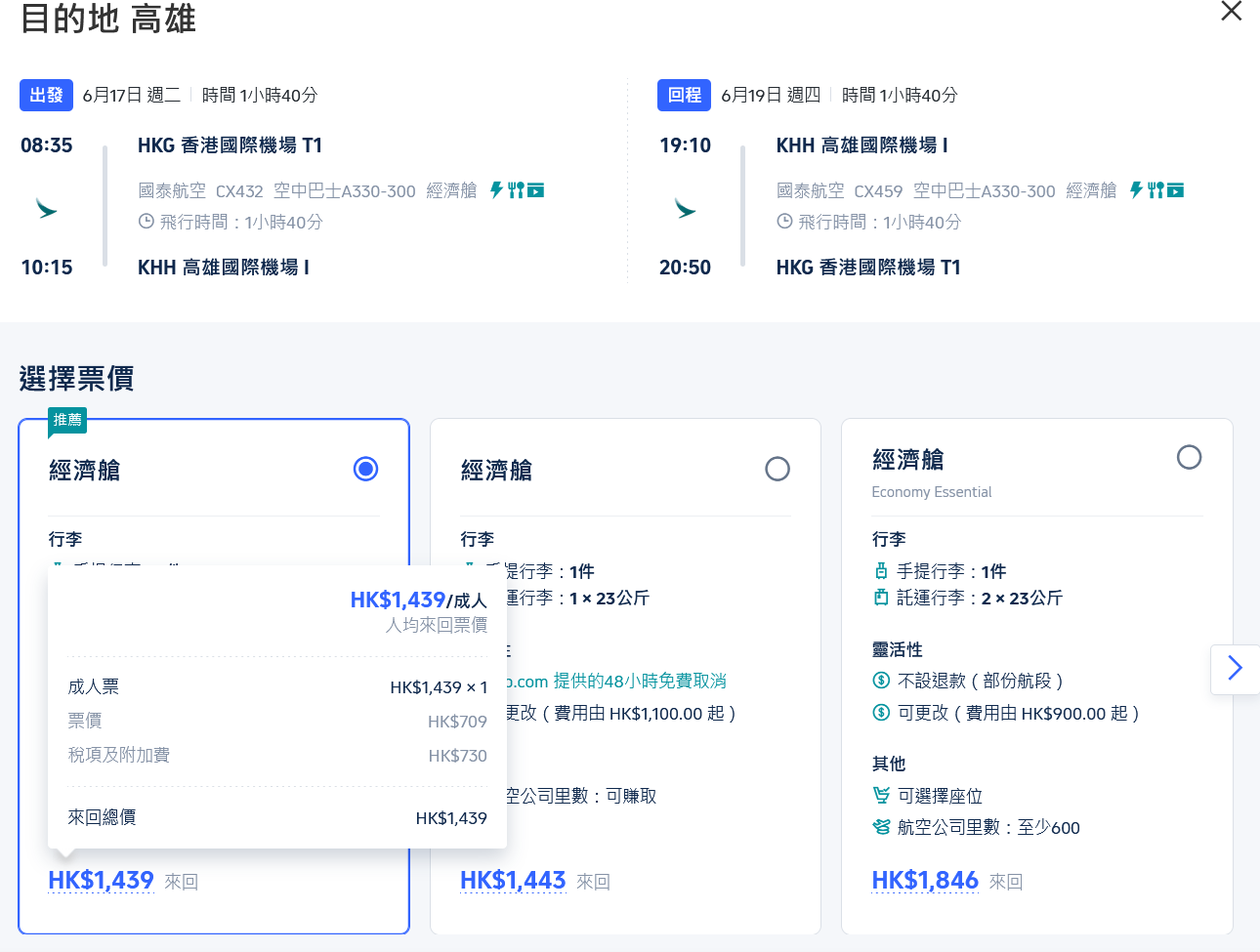1260x952 pixels.
Task: Click the 出發 departure badge
Action: coord(46,95)
